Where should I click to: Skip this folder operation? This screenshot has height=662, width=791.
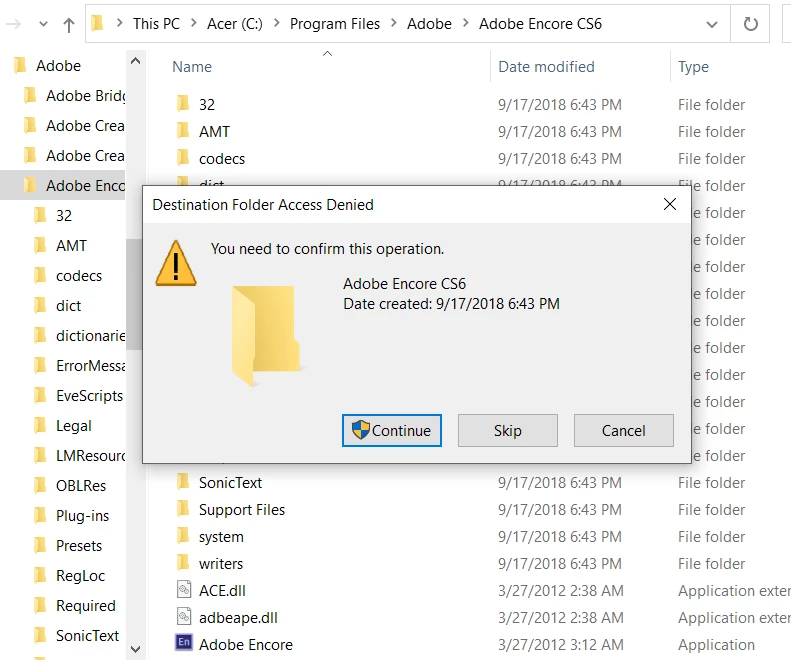[x=507, y=430]
